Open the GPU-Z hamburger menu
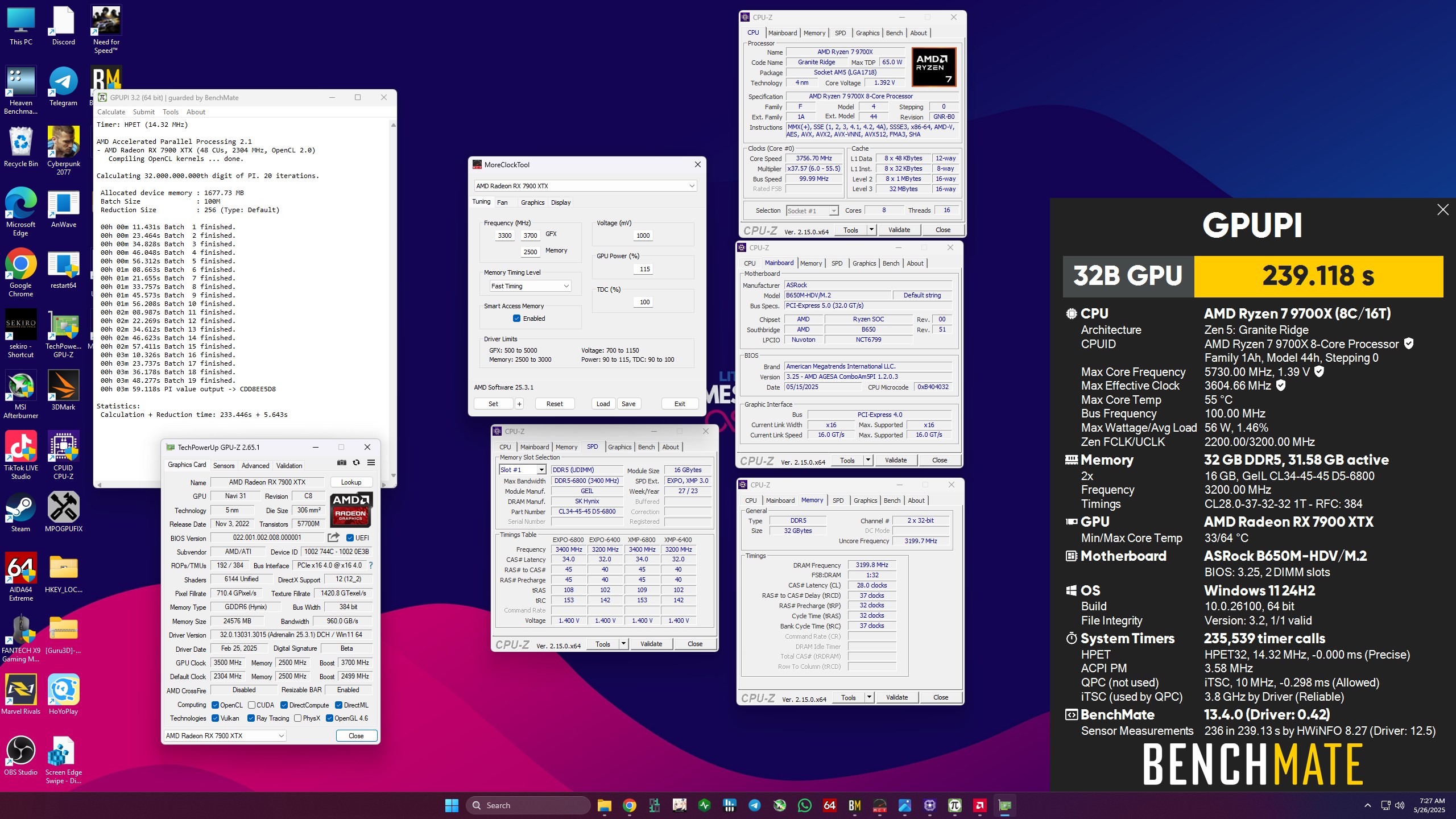 click(x=371, y=463)
